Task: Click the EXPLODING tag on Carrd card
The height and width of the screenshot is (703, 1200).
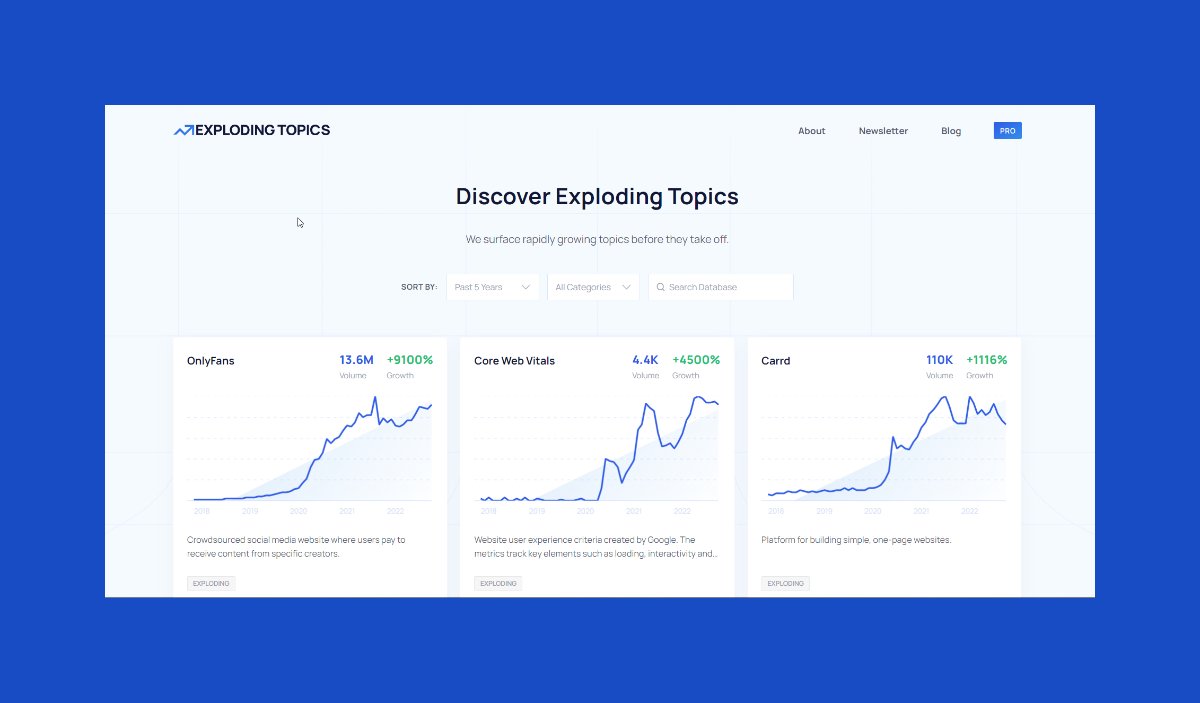Action: pos(785,583)
